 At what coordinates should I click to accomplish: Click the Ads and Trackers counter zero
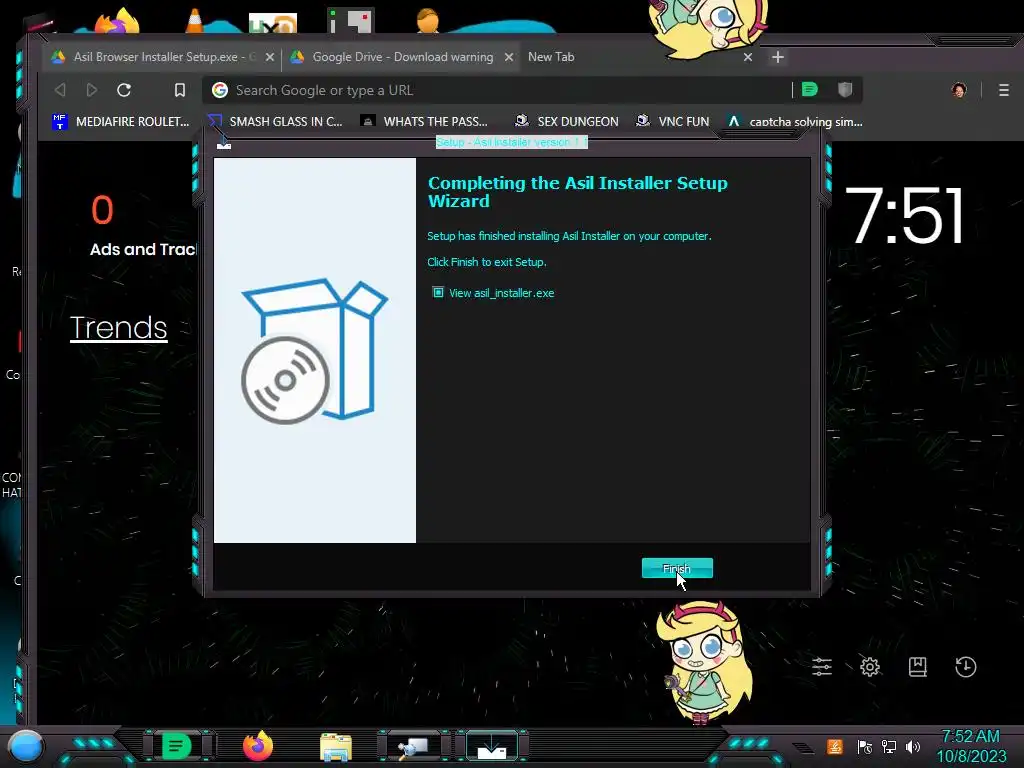click(102, 210)
